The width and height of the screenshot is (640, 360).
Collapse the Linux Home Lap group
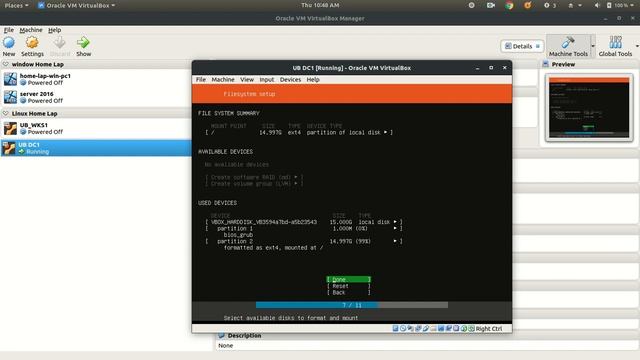(6, 113)
